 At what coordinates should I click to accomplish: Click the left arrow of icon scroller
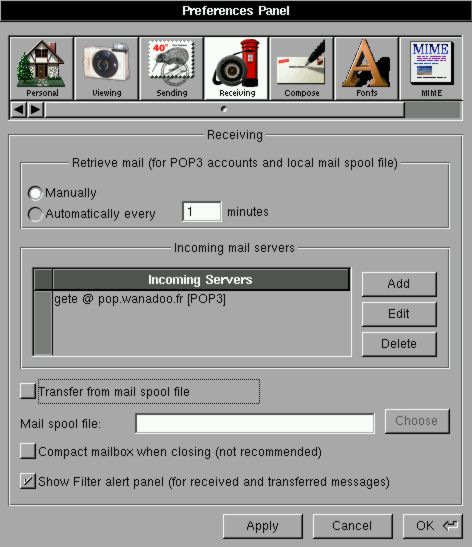tap(18, 110)
